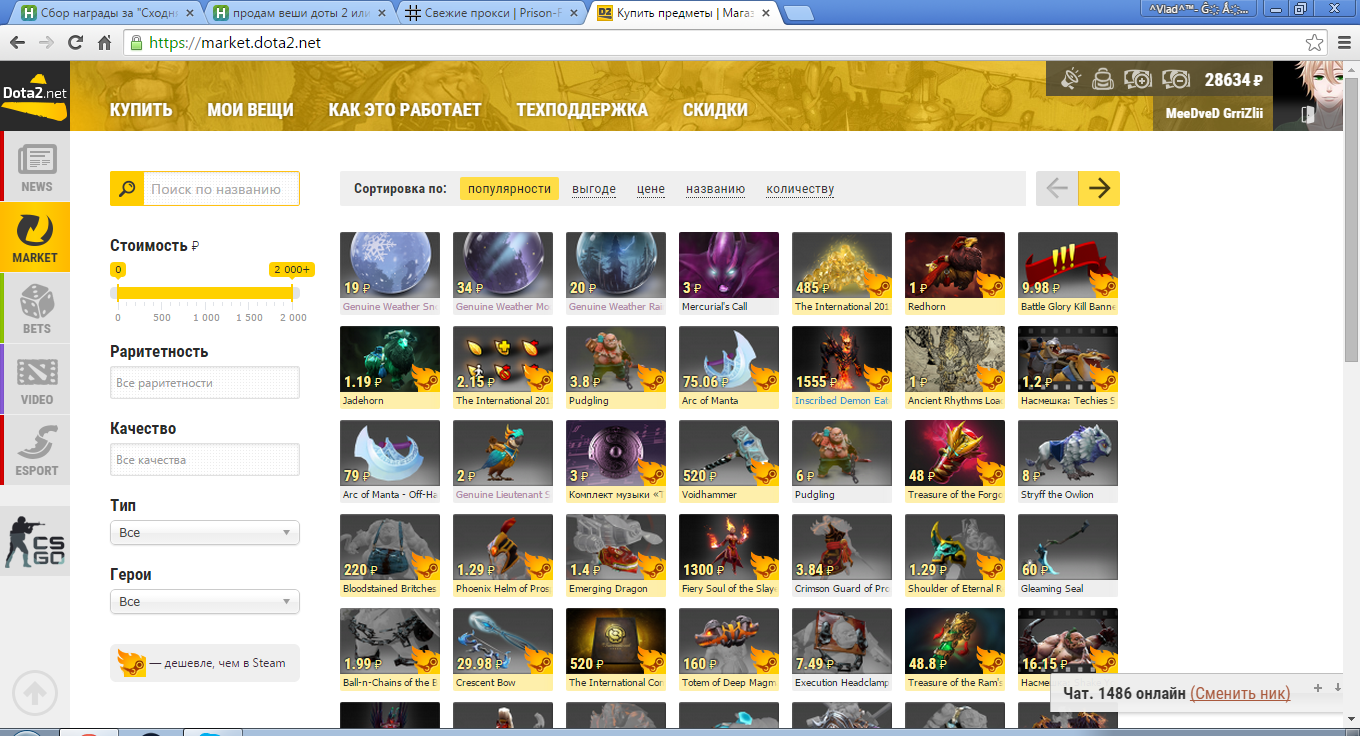This screenshot has width=1360, height=736.
Task: Open the Bloodstained Britches item
Action: (390, 555)
